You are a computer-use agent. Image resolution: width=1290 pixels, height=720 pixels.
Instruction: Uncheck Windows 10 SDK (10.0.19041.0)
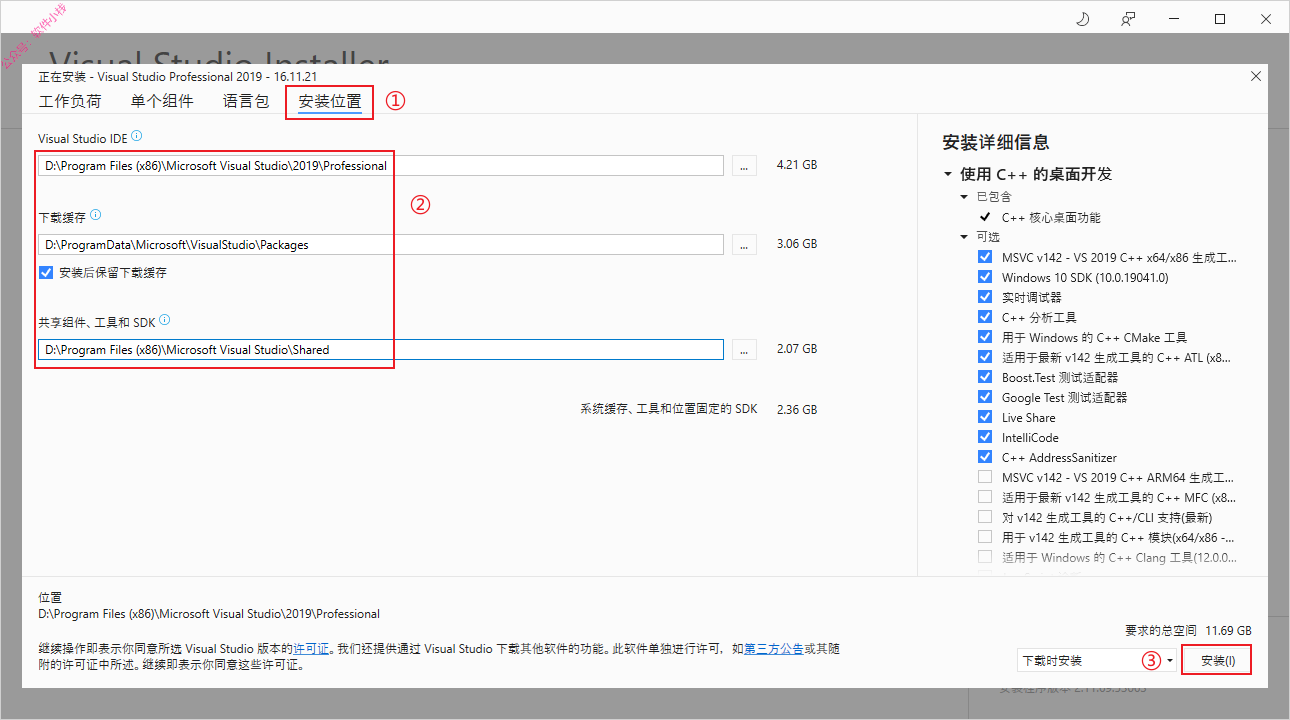click(x=985, y=277)
